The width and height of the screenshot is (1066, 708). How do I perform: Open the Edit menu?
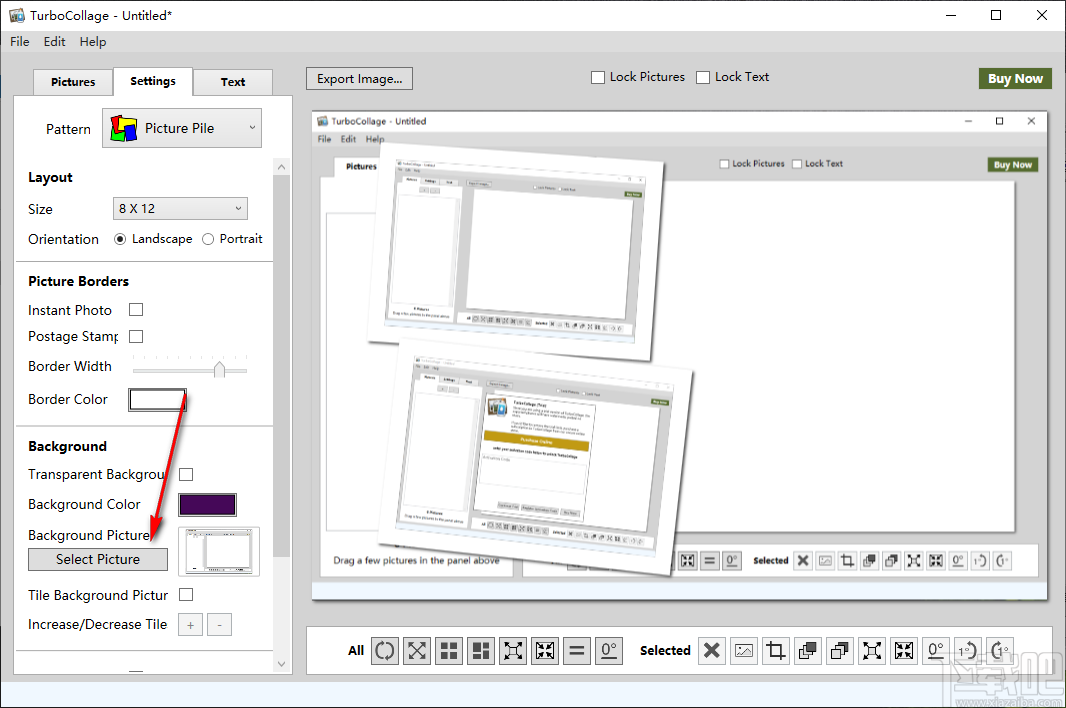click(x=54, y=41)
